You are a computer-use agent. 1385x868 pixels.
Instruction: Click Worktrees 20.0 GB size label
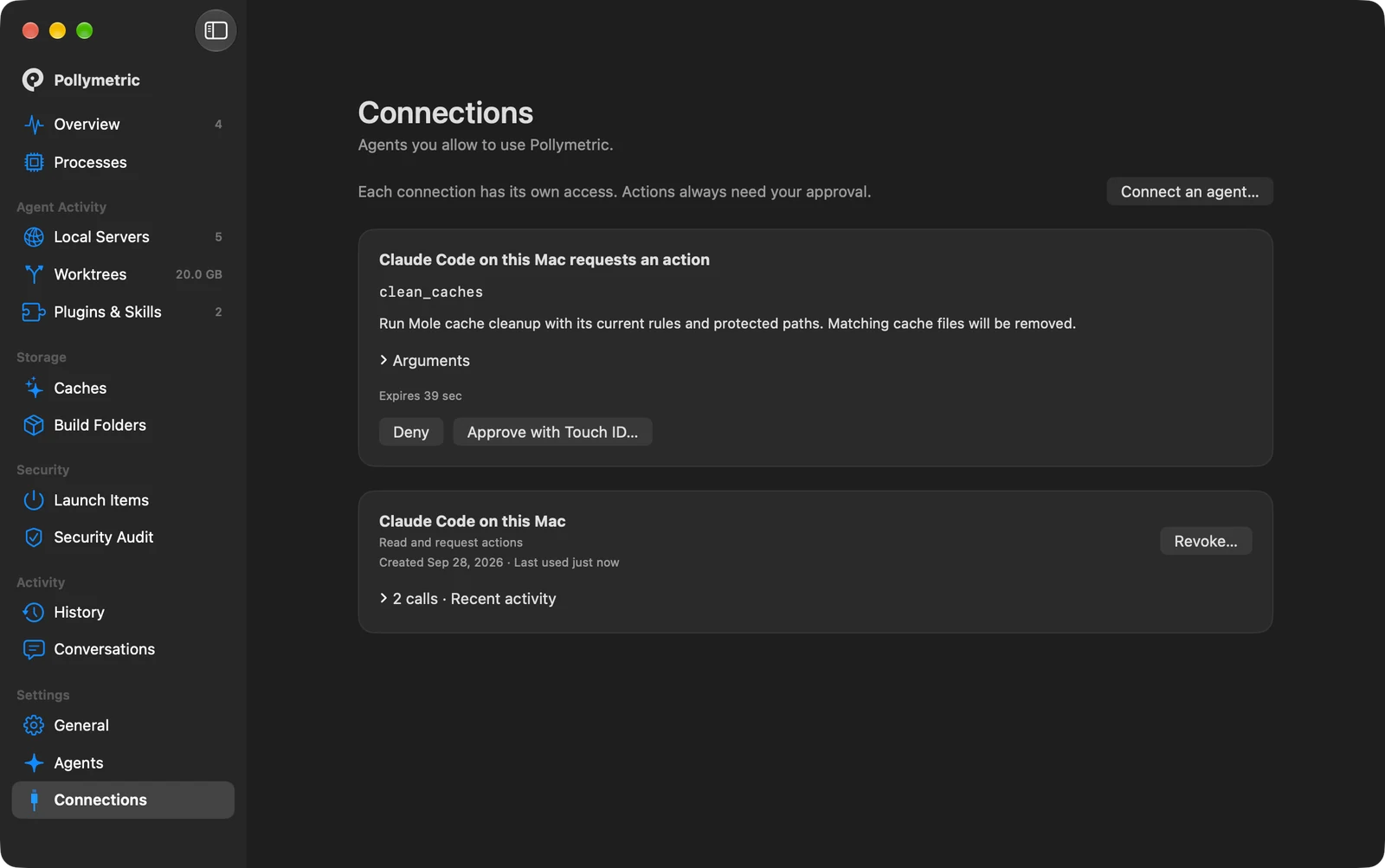tap(199, 274)
